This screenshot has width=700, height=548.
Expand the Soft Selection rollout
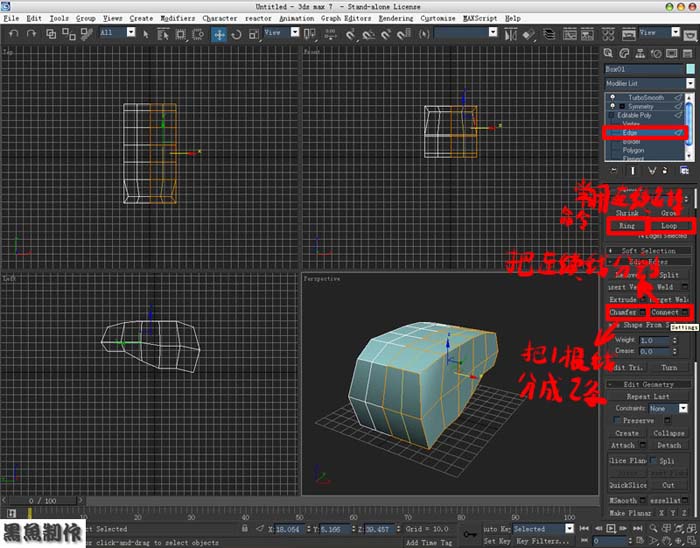648,251
